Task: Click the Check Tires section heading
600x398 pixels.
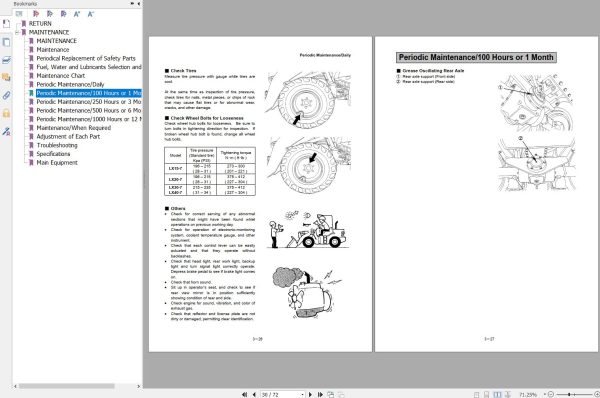Action: [x=183, y=71]
